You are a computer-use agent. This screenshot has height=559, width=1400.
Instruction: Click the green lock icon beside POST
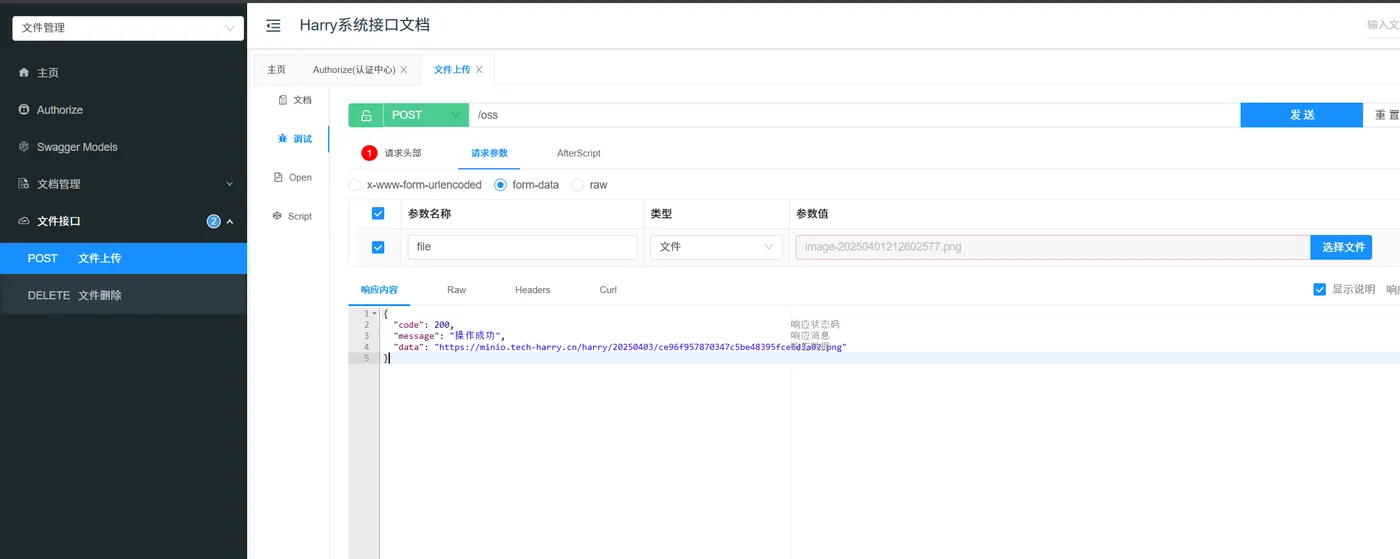(x=366, y=115)
